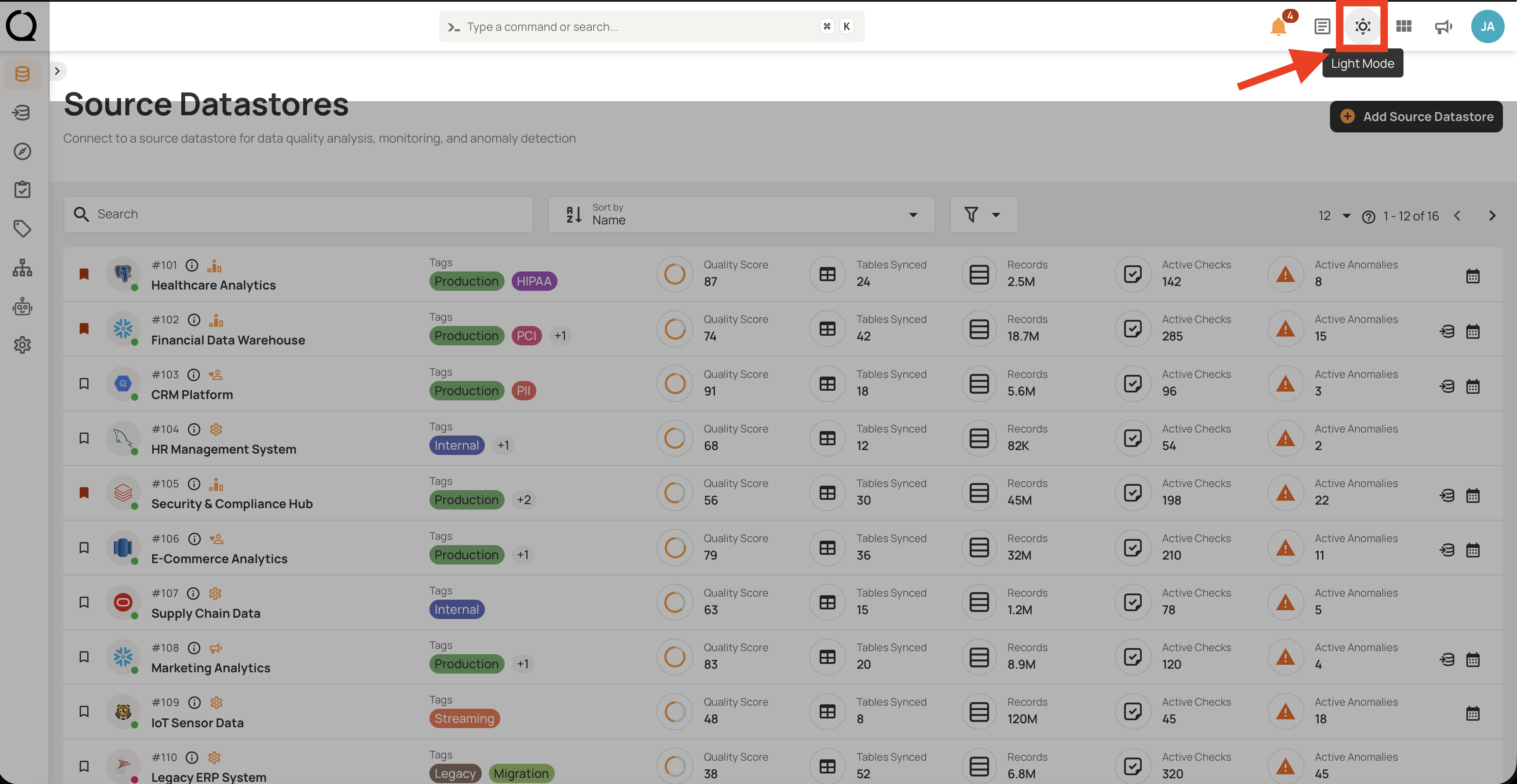Click the megaphone icon beside #108
This screenshot has width=1517, height=784.
(x=216, y=648)
